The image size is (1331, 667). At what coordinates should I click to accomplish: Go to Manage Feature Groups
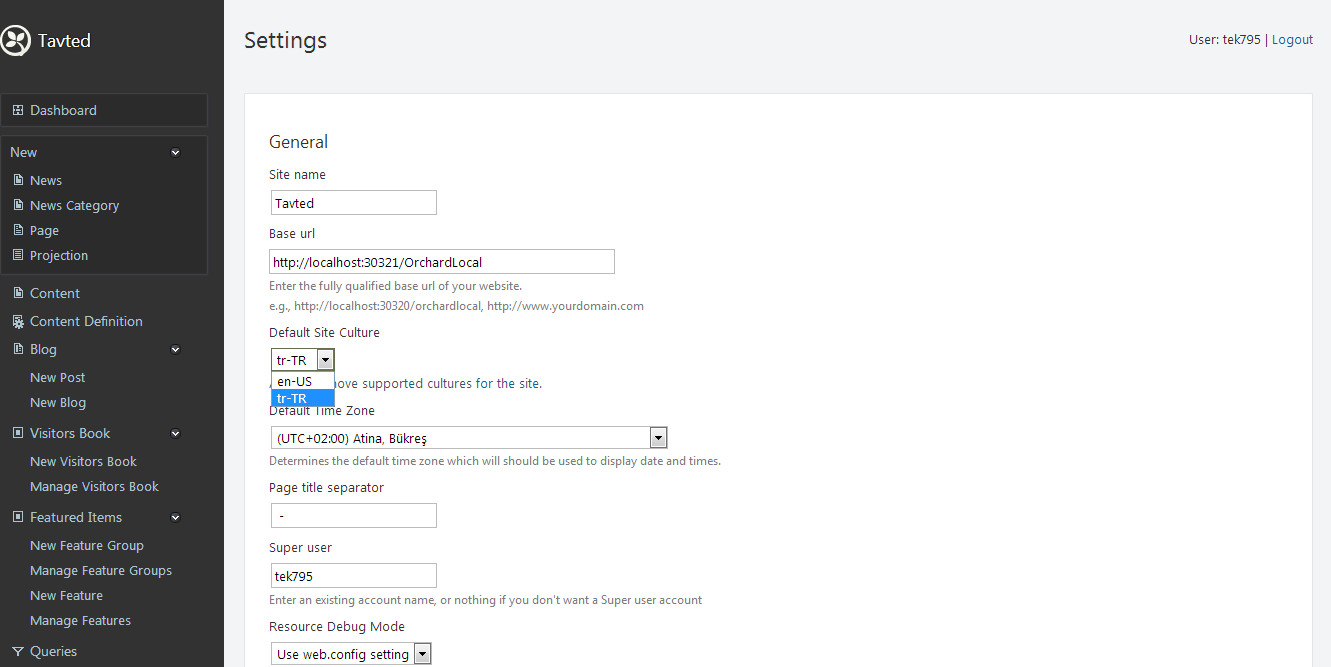[101, 570]
